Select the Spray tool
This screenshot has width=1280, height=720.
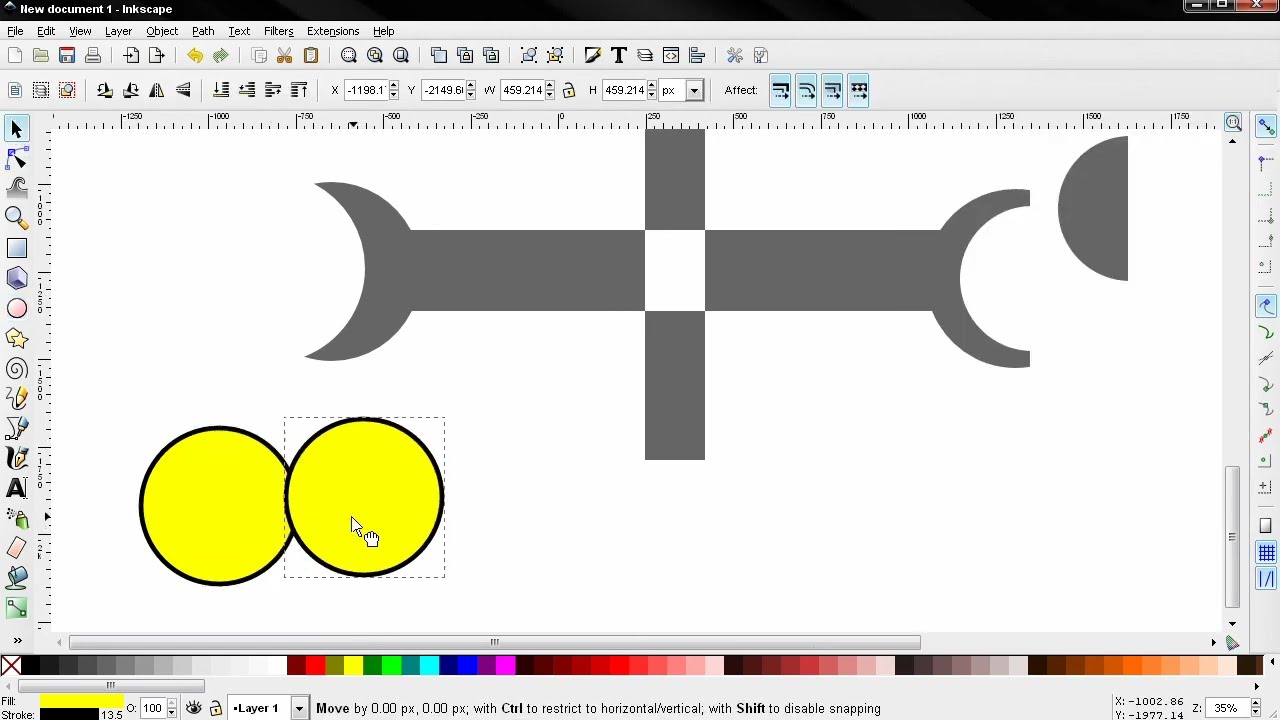[x=16, y=518]
